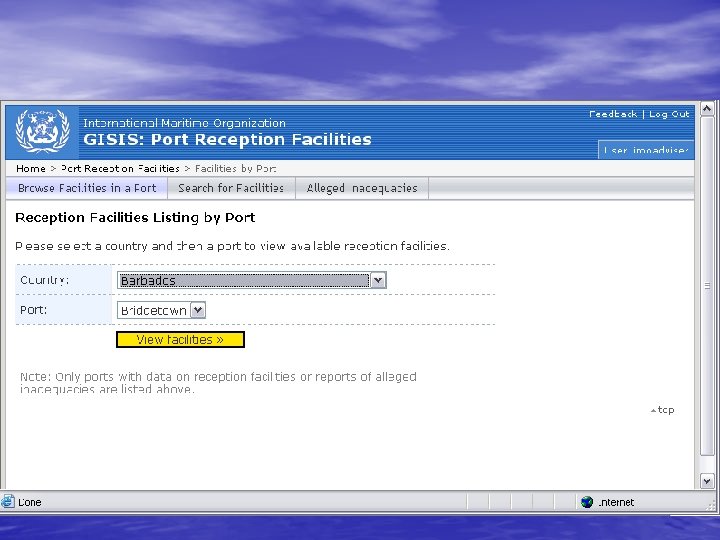Open the Port dropdown showing Bridgetown

[161, 310]
